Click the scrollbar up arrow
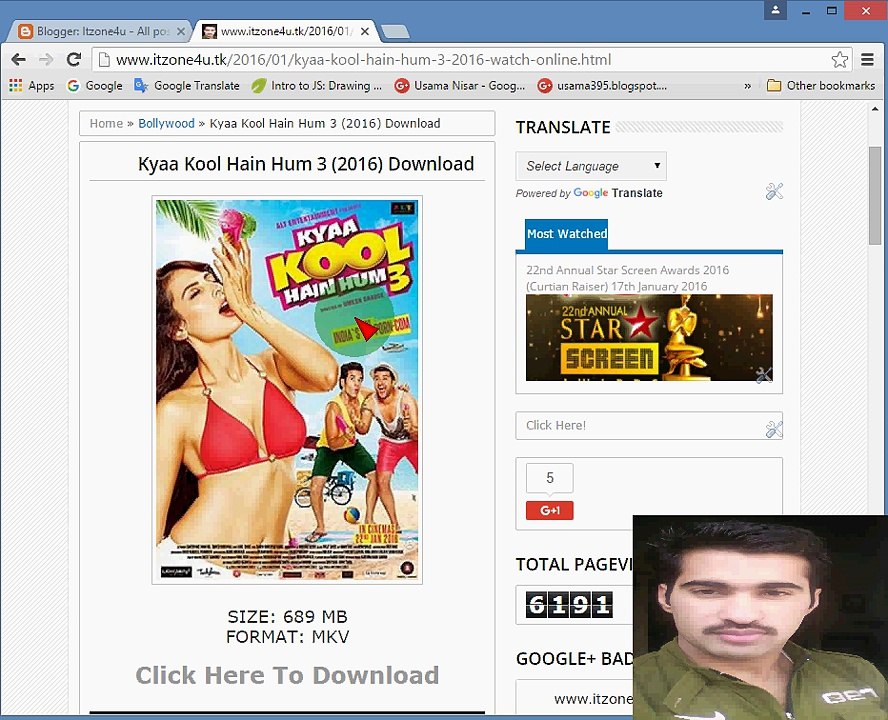The width and height of the screenshot is (888, 720). (875, 109)
